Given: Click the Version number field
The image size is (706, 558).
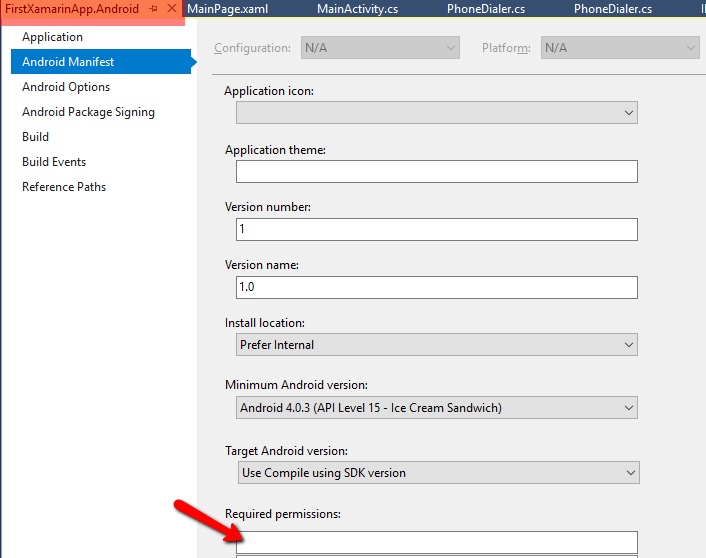Looking at the screenshot, I should 437,229.
